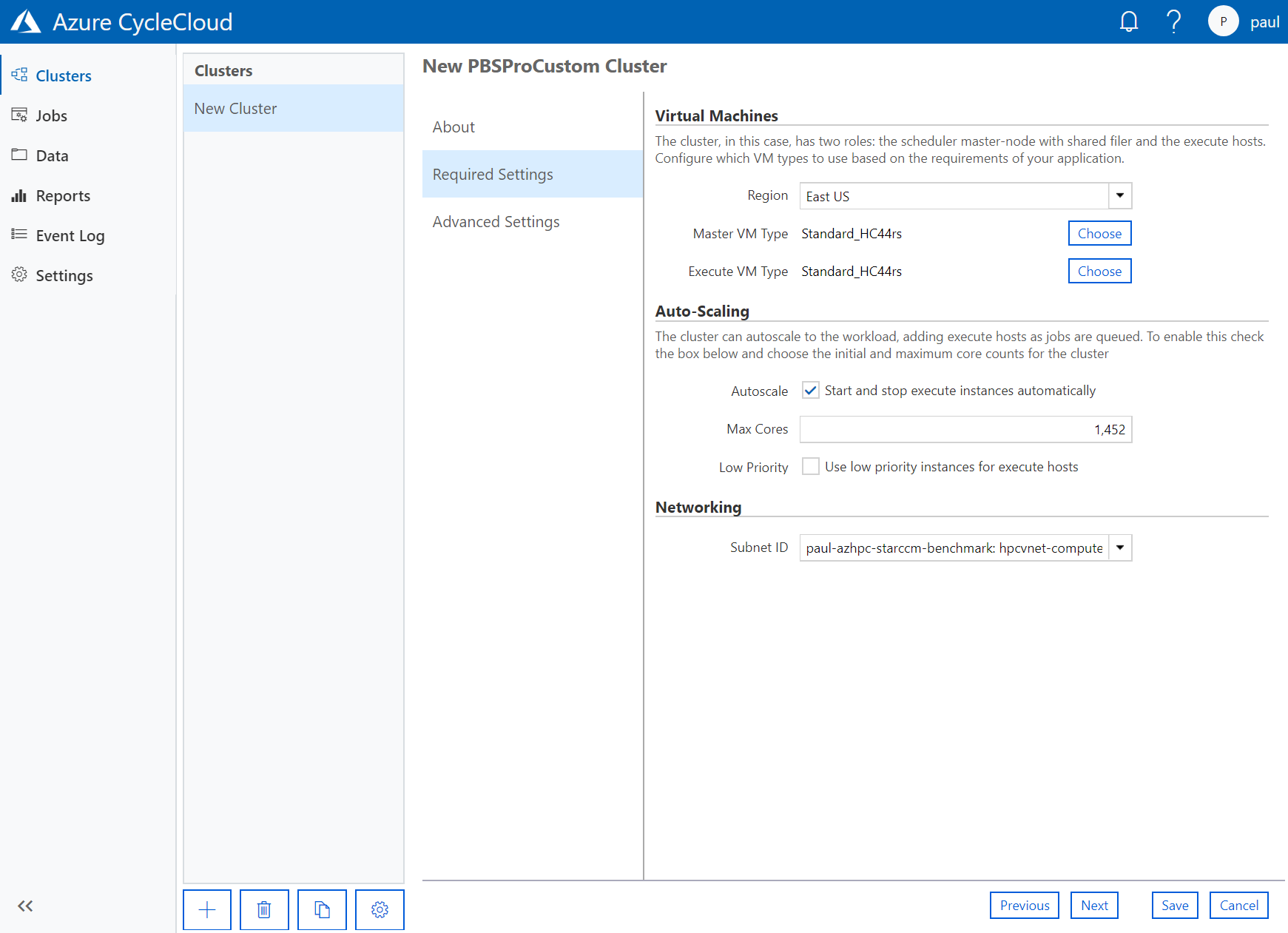Click the 'Start and stop execute instances automatically' label

960,391
